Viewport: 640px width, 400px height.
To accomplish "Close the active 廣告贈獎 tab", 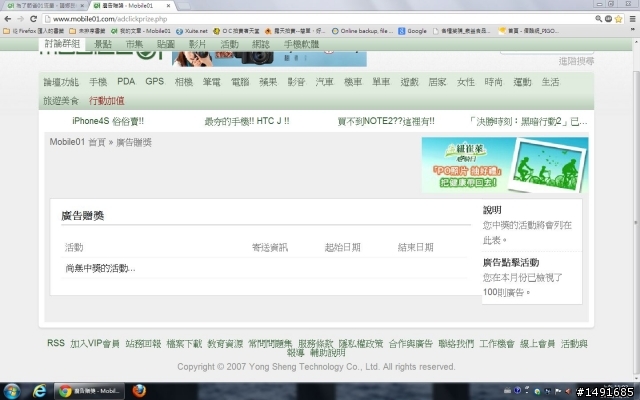I will tap(168, 6).
